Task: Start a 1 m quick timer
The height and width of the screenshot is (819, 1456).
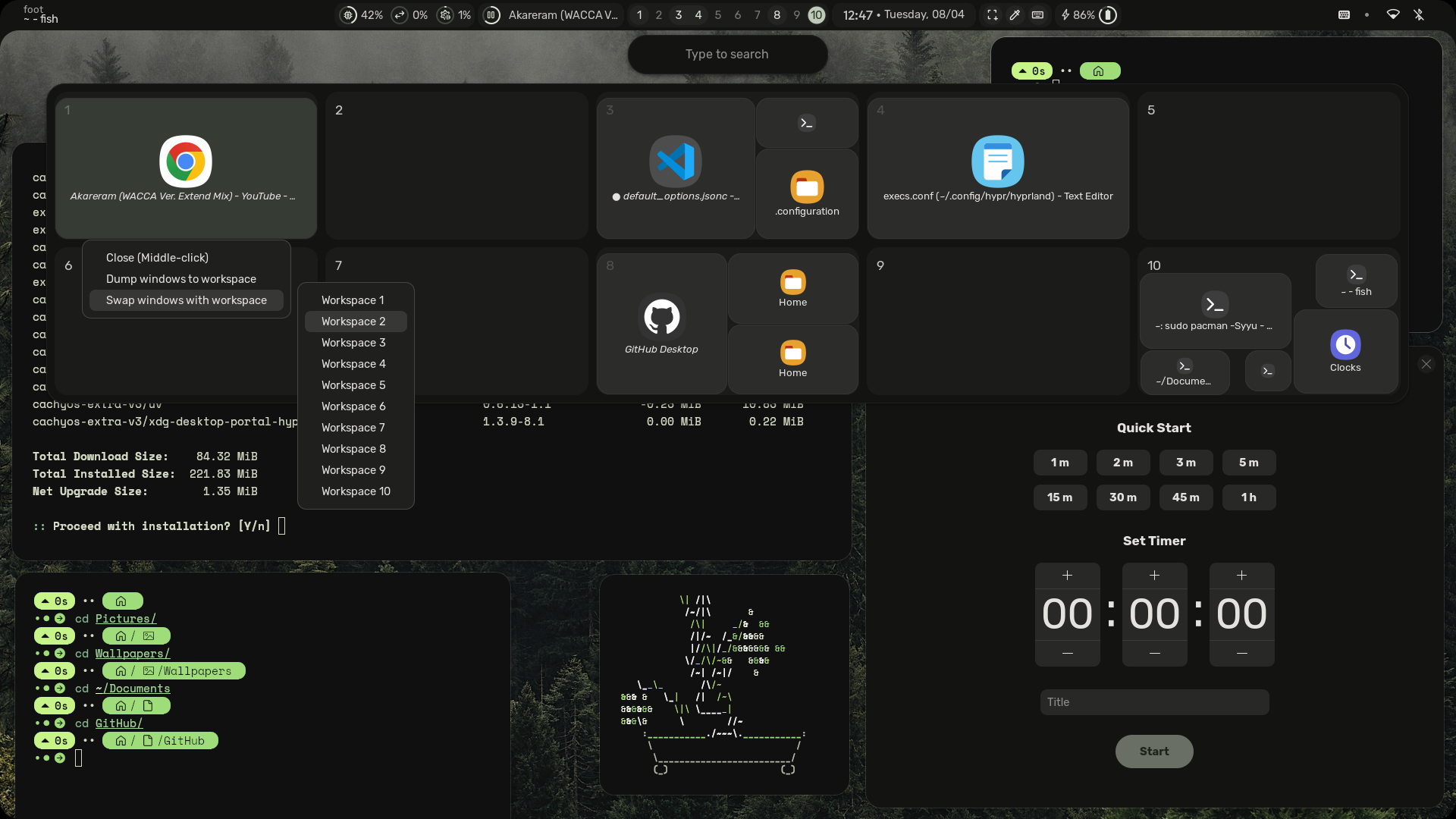Action: pyautogui.click(x=1060, y=463)
